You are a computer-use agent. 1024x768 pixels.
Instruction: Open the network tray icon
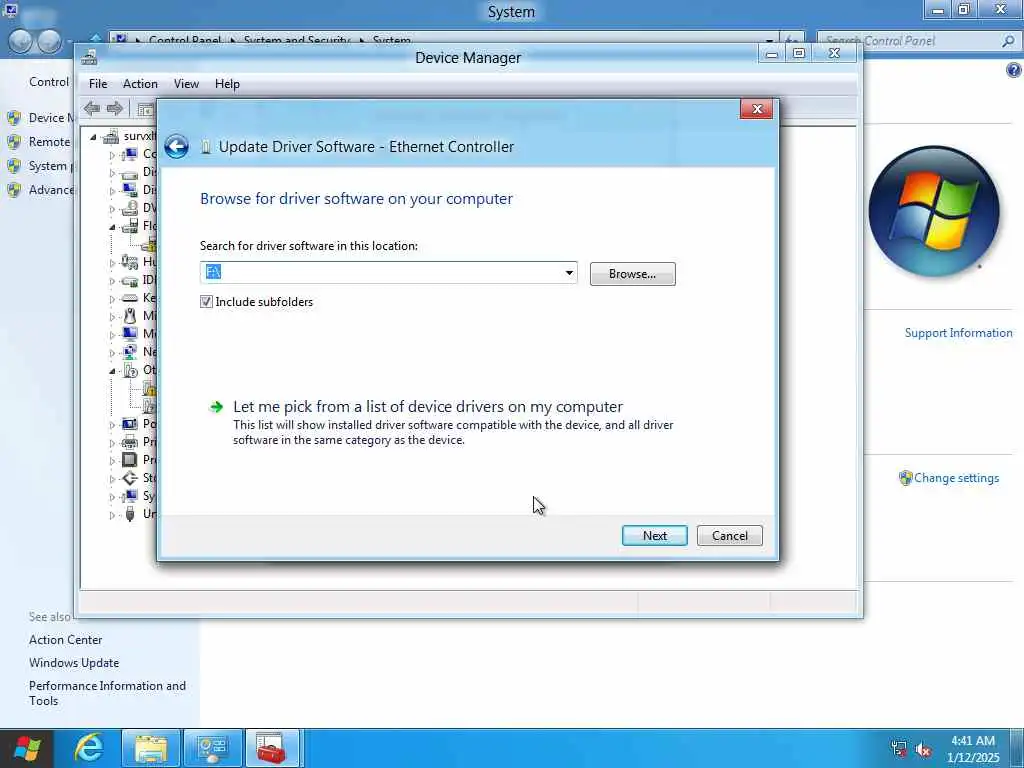(x=899, y=748)
